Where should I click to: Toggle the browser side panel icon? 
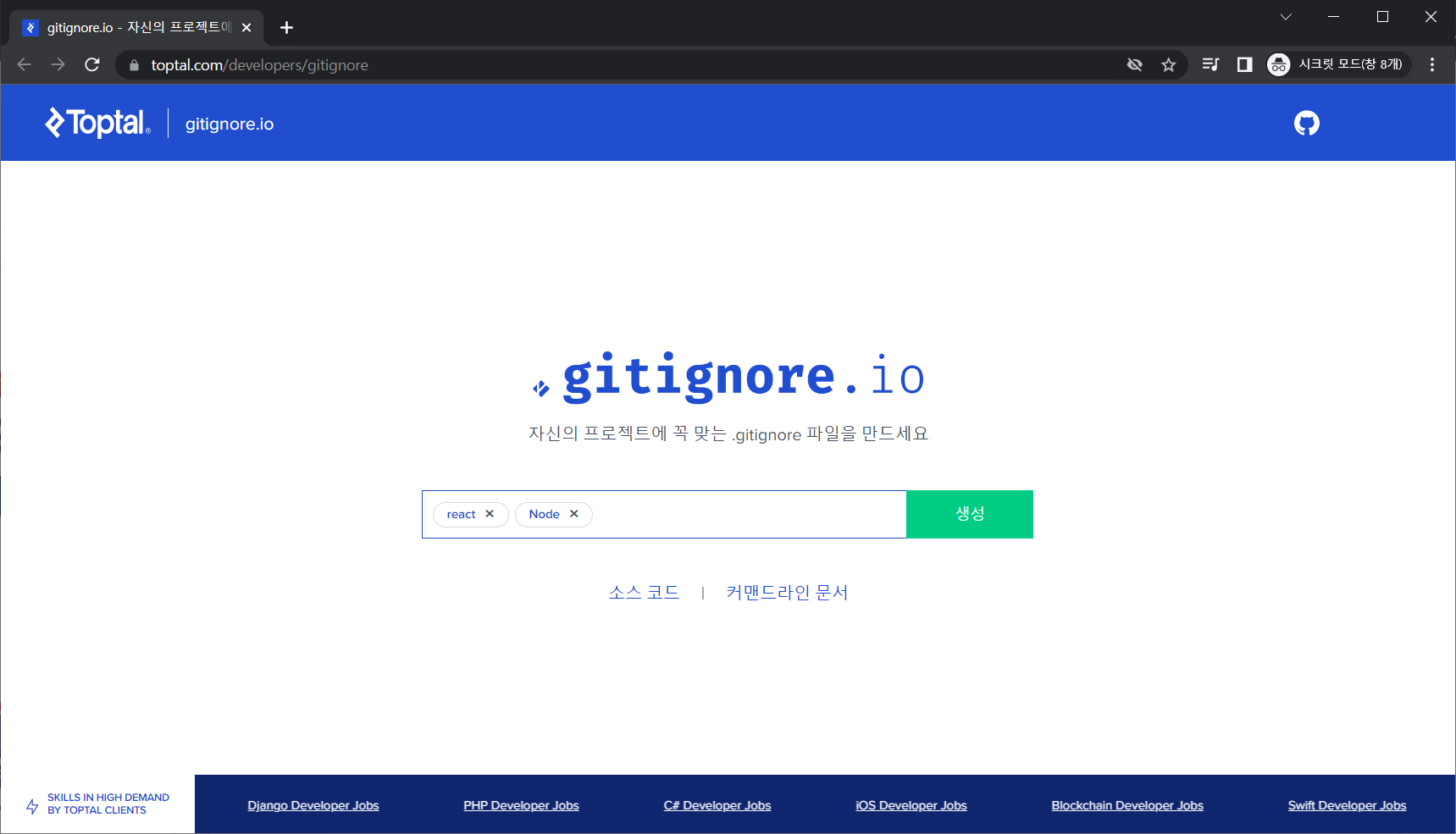pyautogui.click(x=1244, y=64)
